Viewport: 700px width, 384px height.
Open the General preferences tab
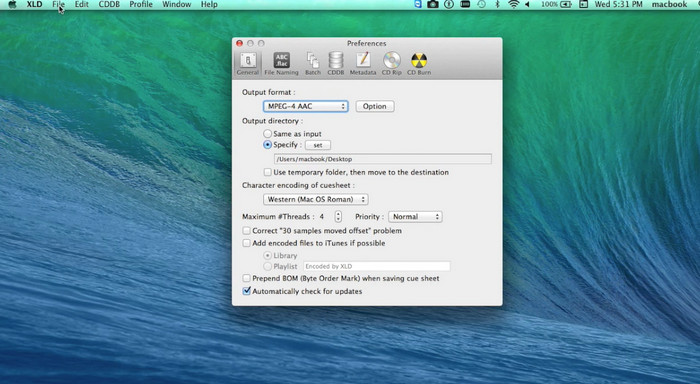(248, 63)
